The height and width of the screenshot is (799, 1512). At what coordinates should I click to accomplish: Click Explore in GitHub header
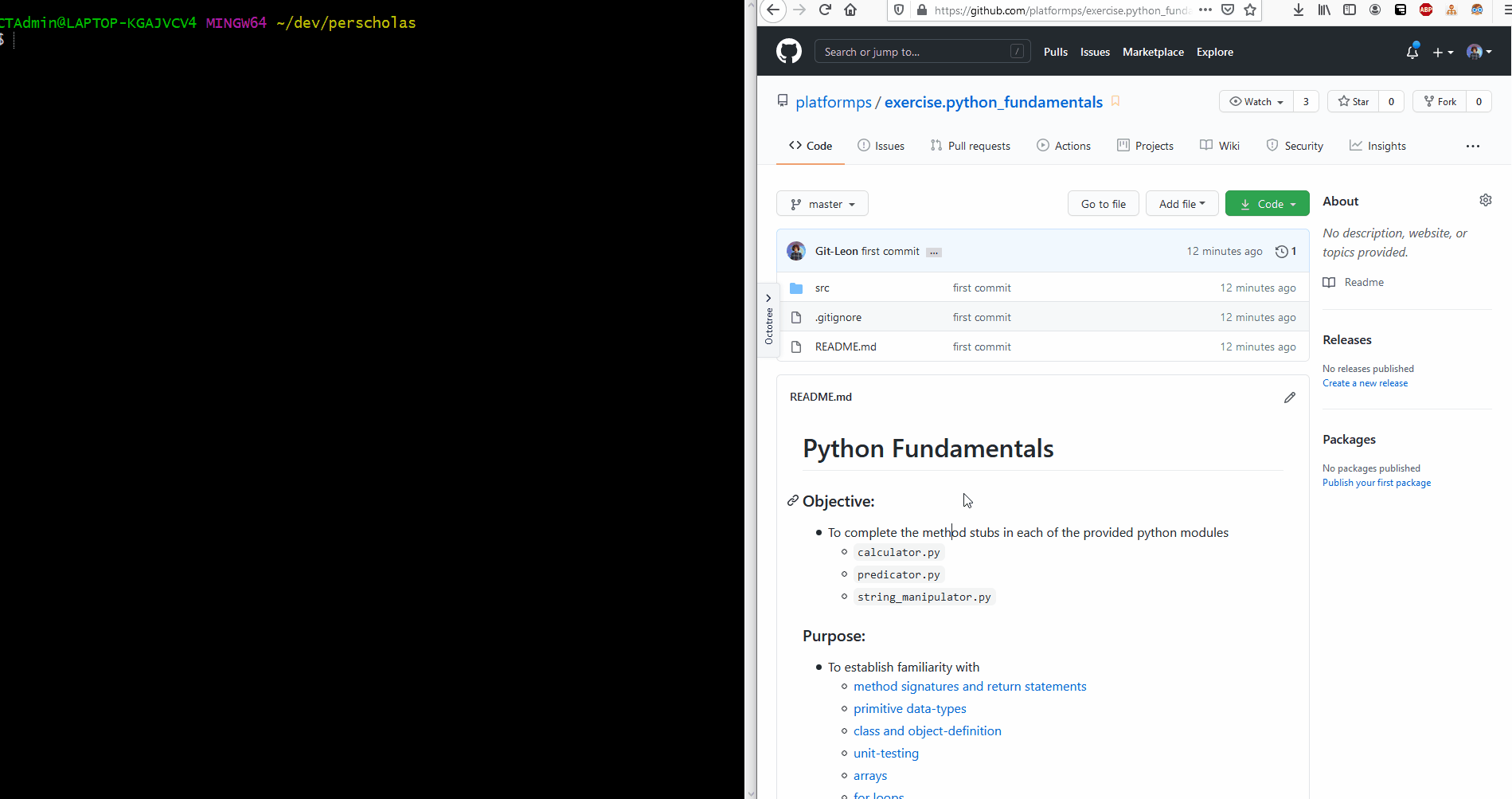point(1215,52)
